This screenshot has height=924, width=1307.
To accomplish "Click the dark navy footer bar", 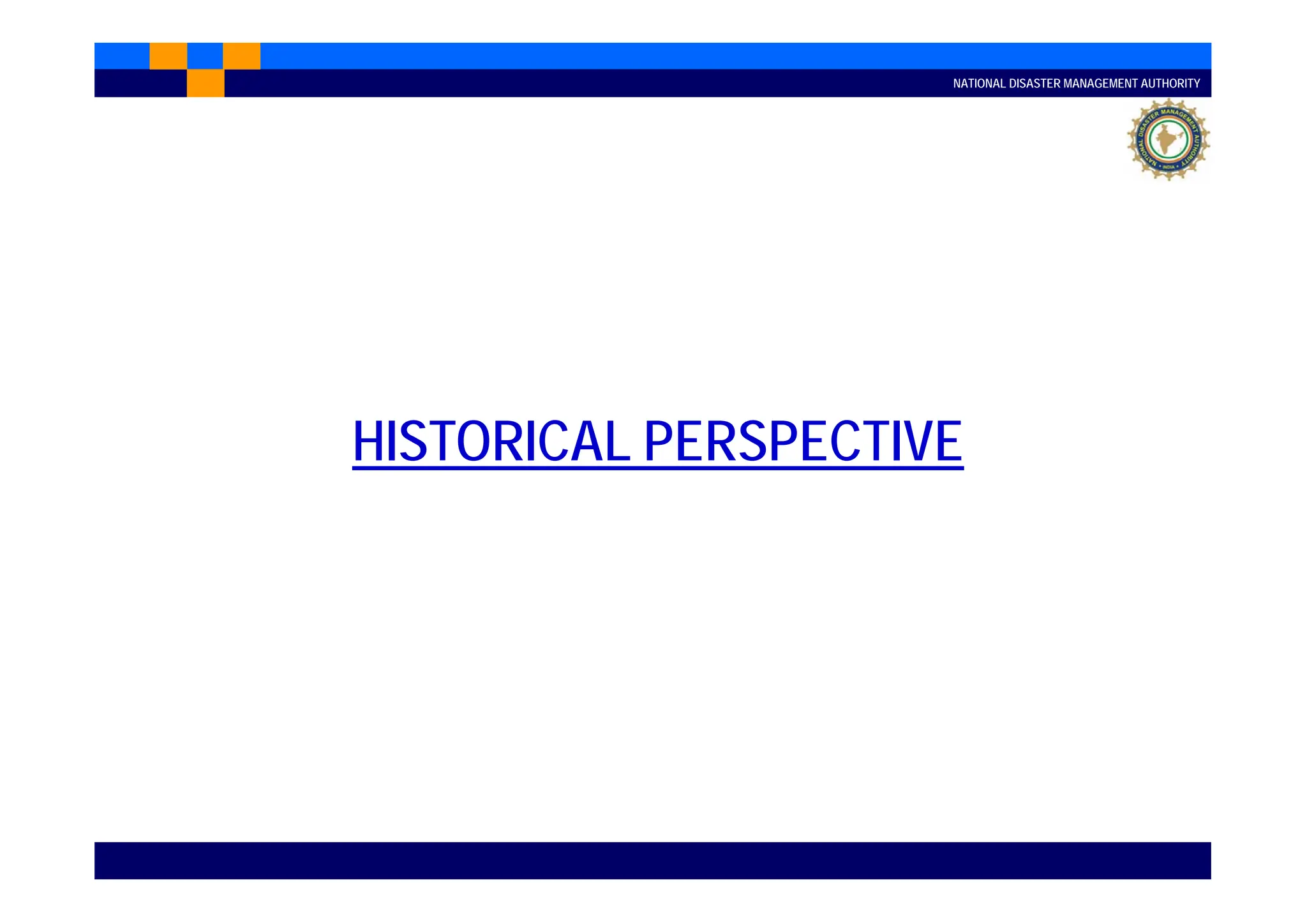I will click(652, 860).
